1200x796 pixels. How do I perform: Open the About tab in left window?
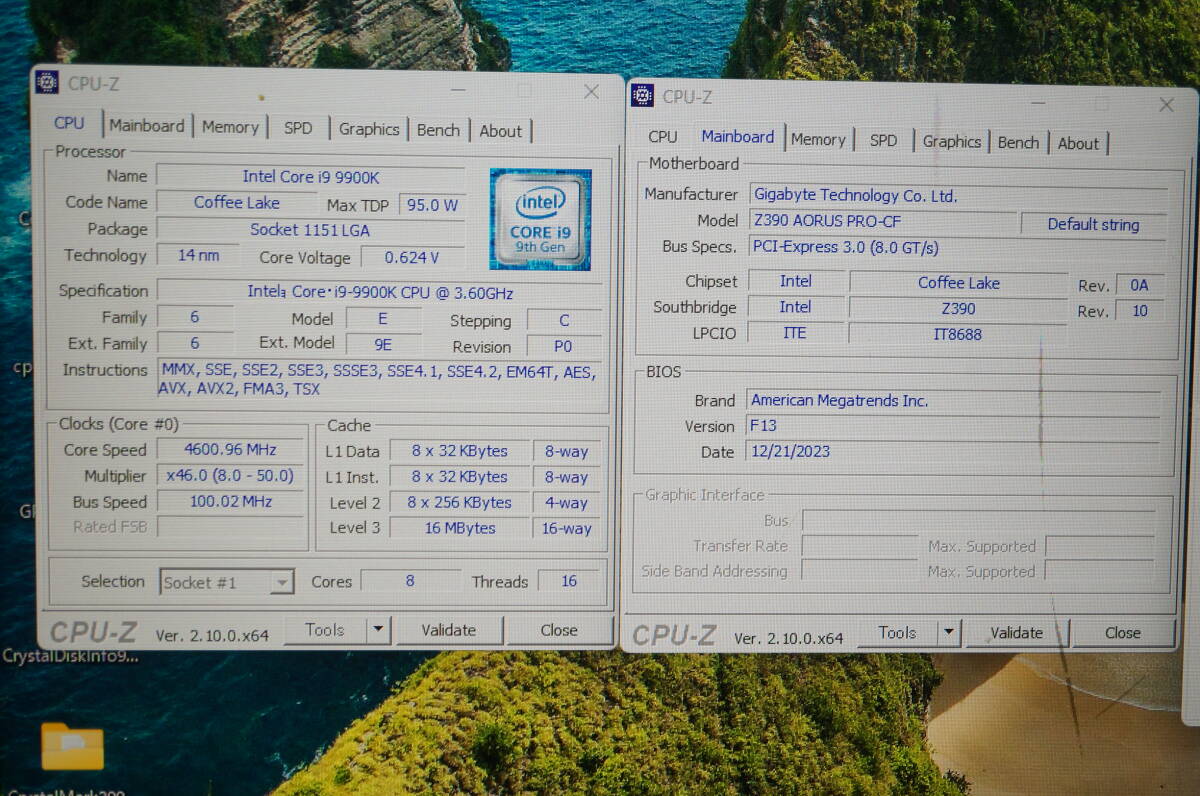(500, 131)
